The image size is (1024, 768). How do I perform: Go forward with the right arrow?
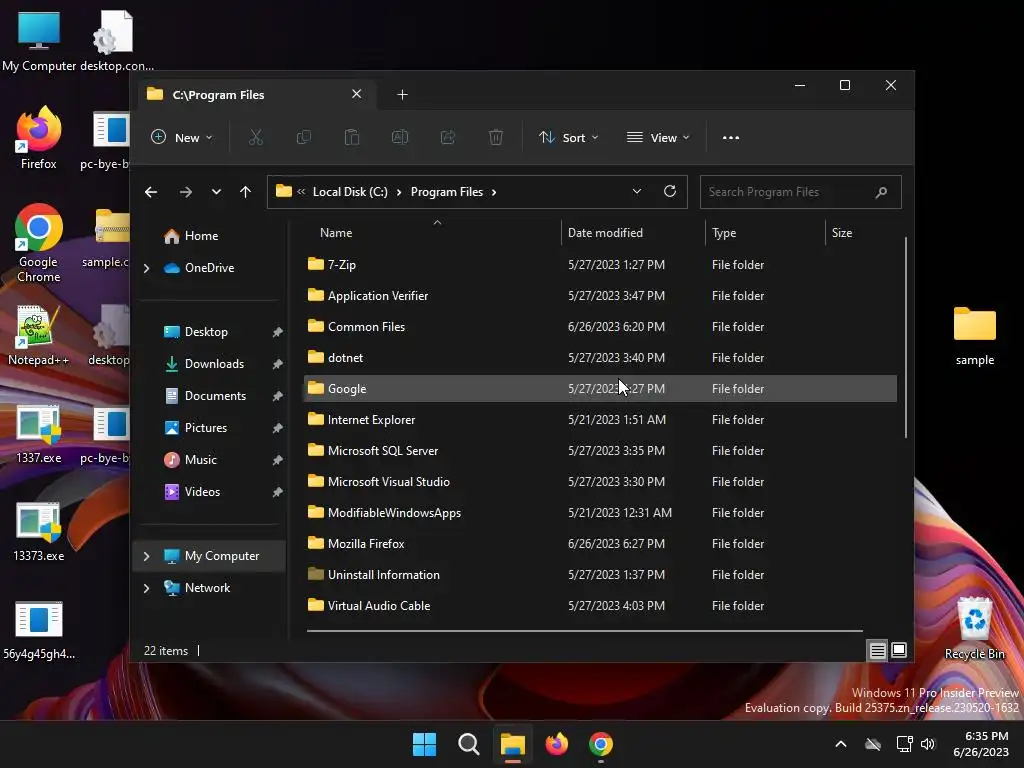[x=185, y=192]
